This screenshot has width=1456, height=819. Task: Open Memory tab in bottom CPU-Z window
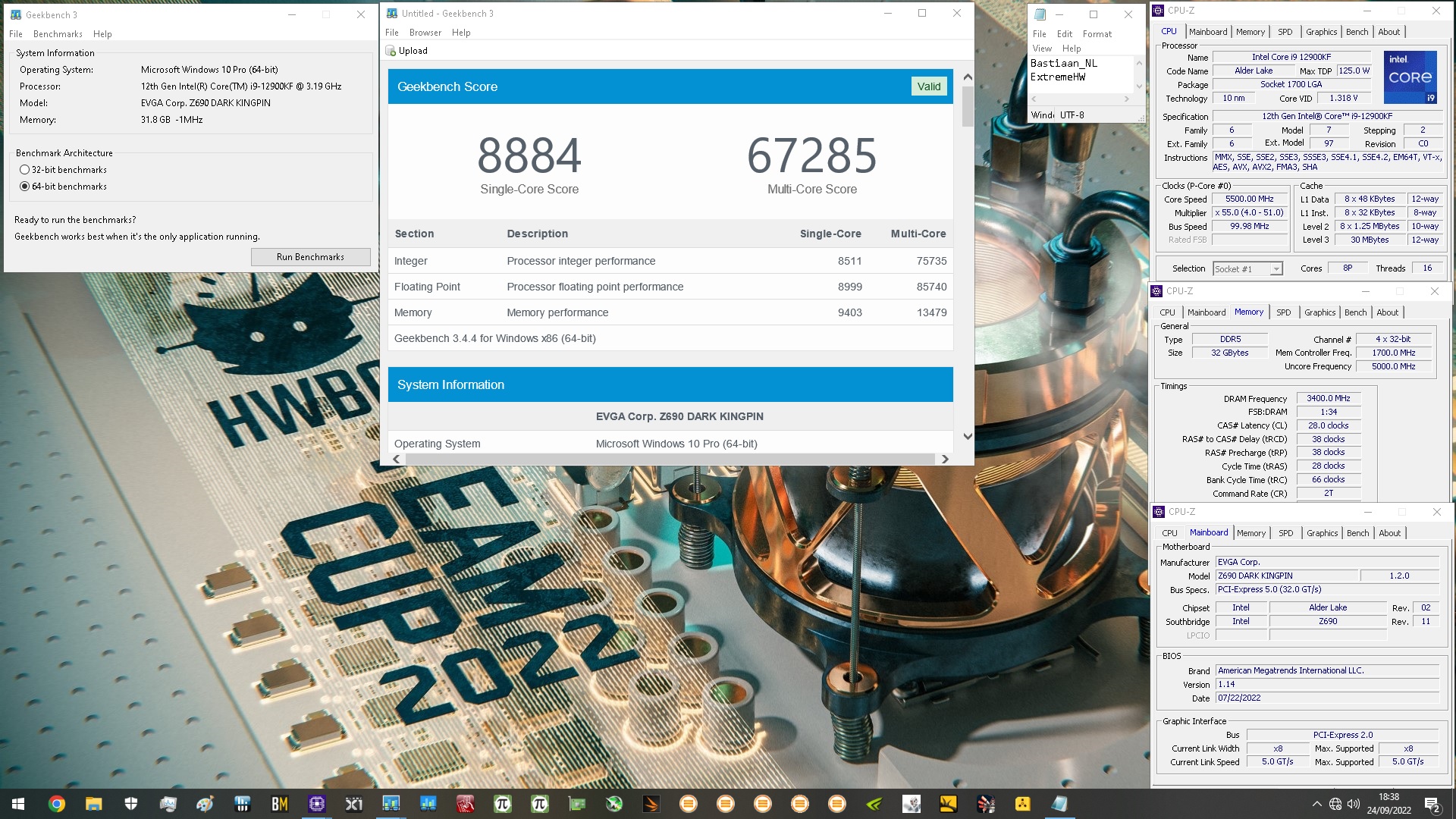1250,533
